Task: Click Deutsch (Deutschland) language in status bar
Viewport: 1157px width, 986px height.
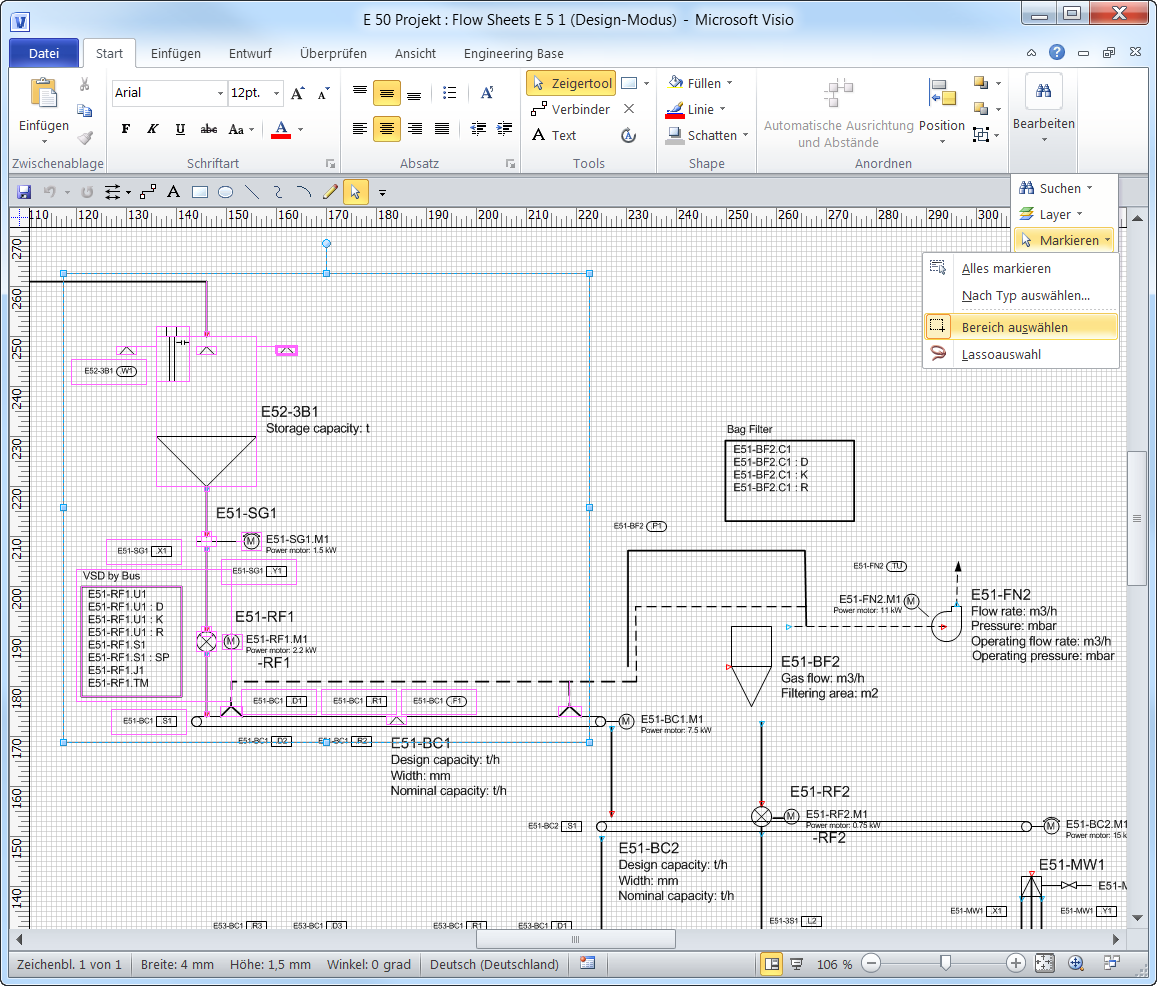Action: [x=494, y=964]
